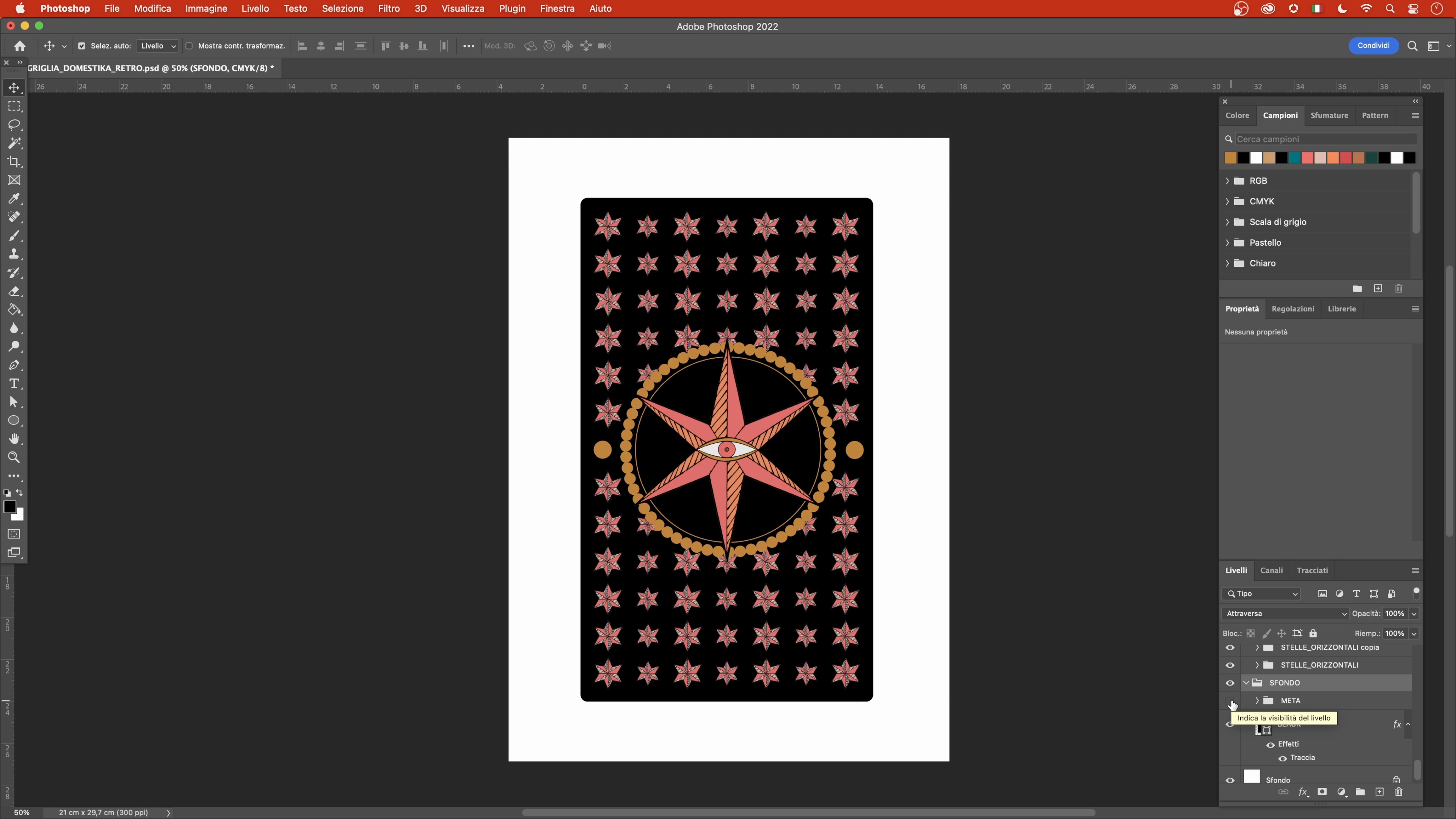Create a new group in Layers panel

click(1360, 792)
